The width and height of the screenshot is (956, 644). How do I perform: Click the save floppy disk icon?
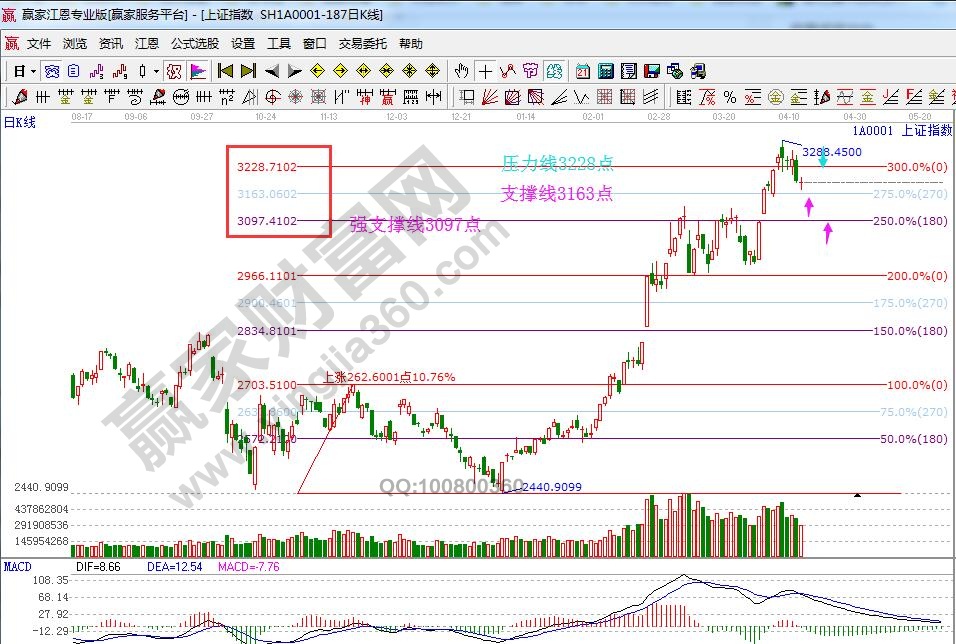(x=652, y=71)
